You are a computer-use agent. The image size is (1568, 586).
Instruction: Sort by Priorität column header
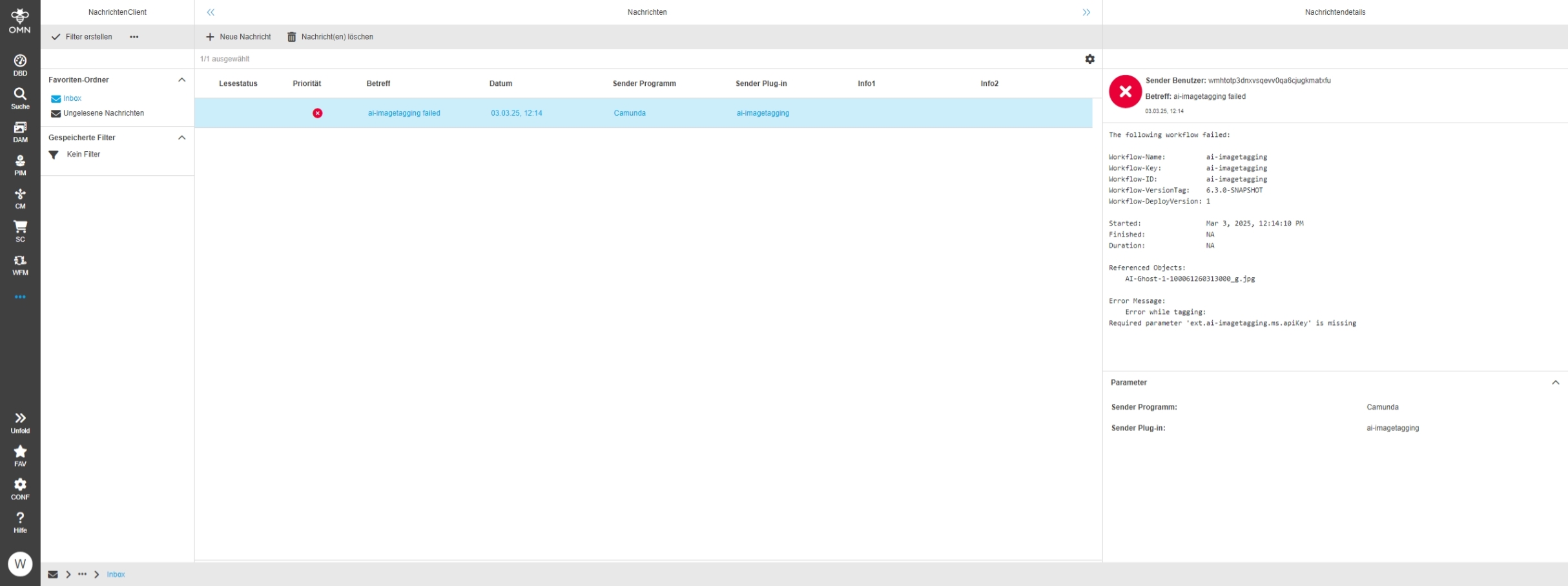307,83
